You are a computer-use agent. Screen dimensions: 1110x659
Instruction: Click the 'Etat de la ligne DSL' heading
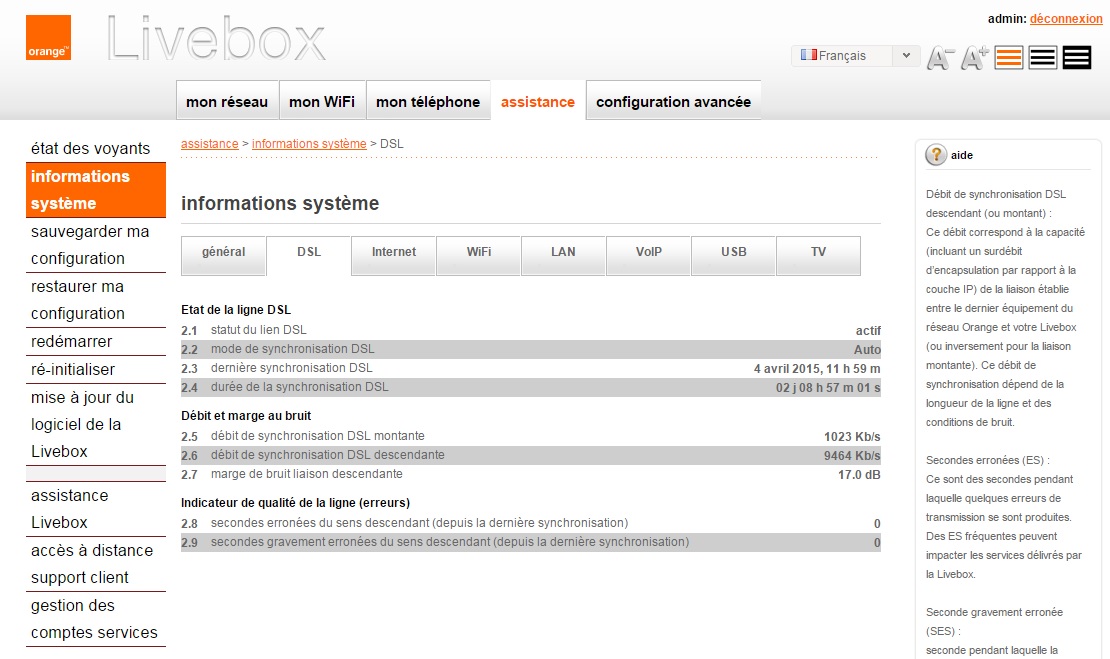236,310
